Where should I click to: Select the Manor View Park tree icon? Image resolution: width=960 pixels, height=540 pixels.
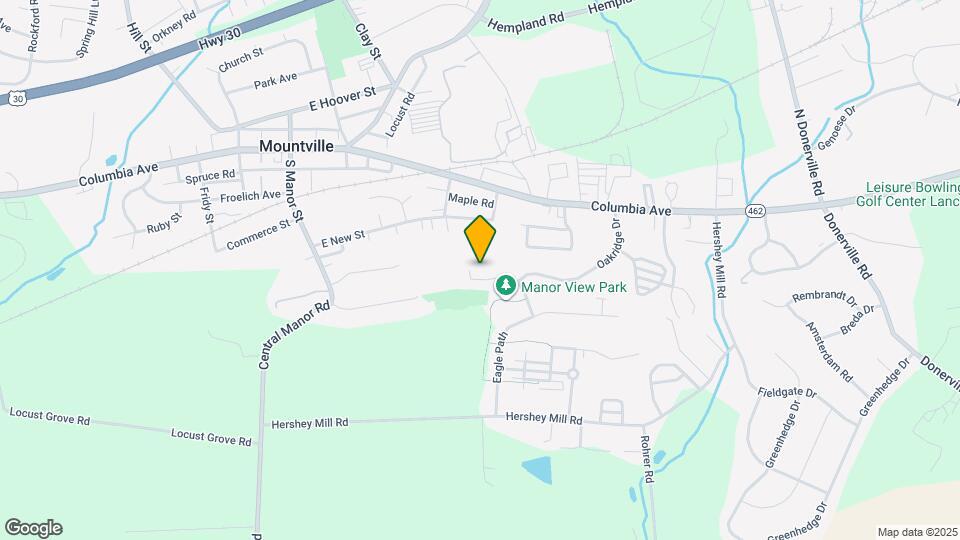coord(506,285)
